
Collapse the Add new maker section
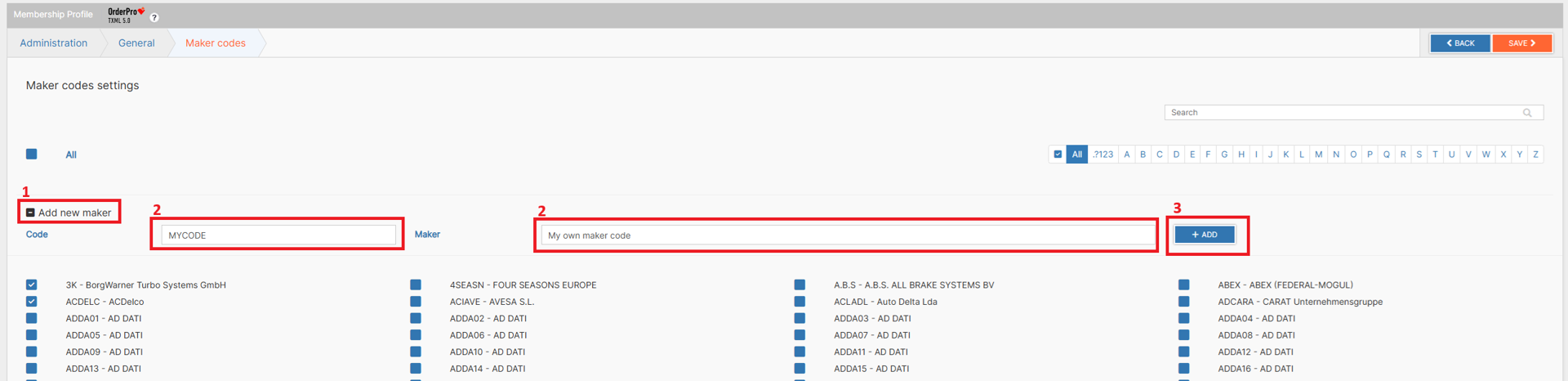click(x=30, y=213)
